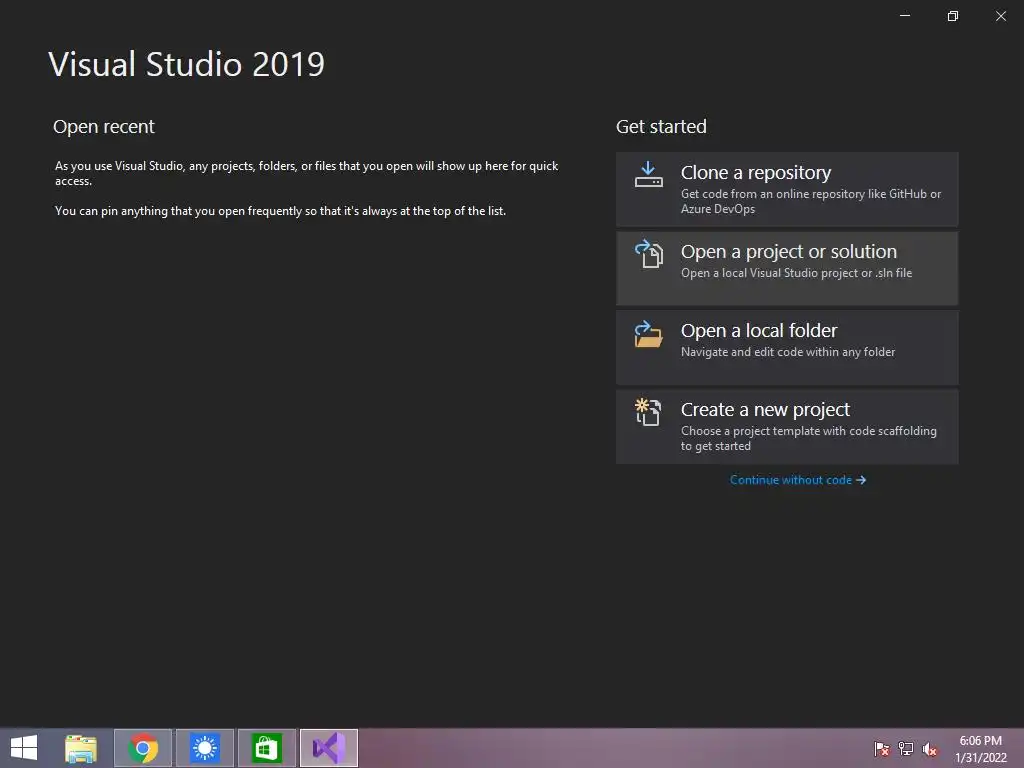This screenshot has height=768, width=1024.
Task: Click the 'Get code from an online repository' description
Action: click(810, 201)
